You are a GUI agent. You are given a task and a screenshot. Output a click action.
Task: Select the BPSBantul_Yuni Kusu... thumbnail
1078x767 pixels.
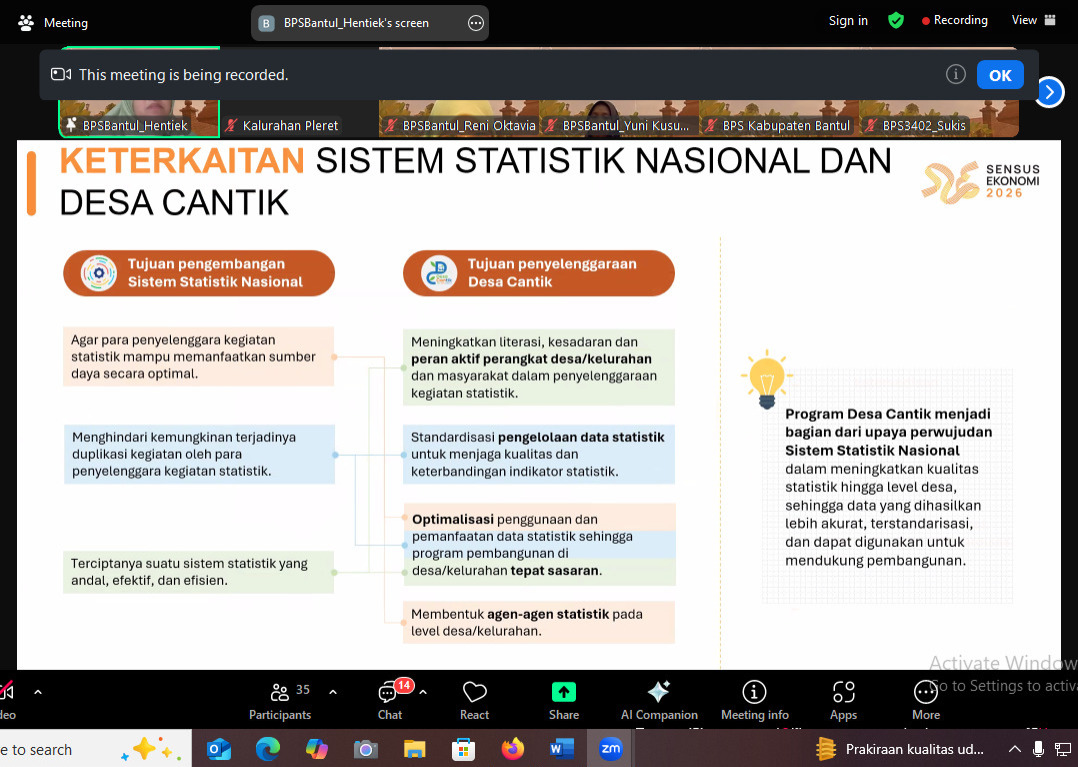[x=619, y=117]
